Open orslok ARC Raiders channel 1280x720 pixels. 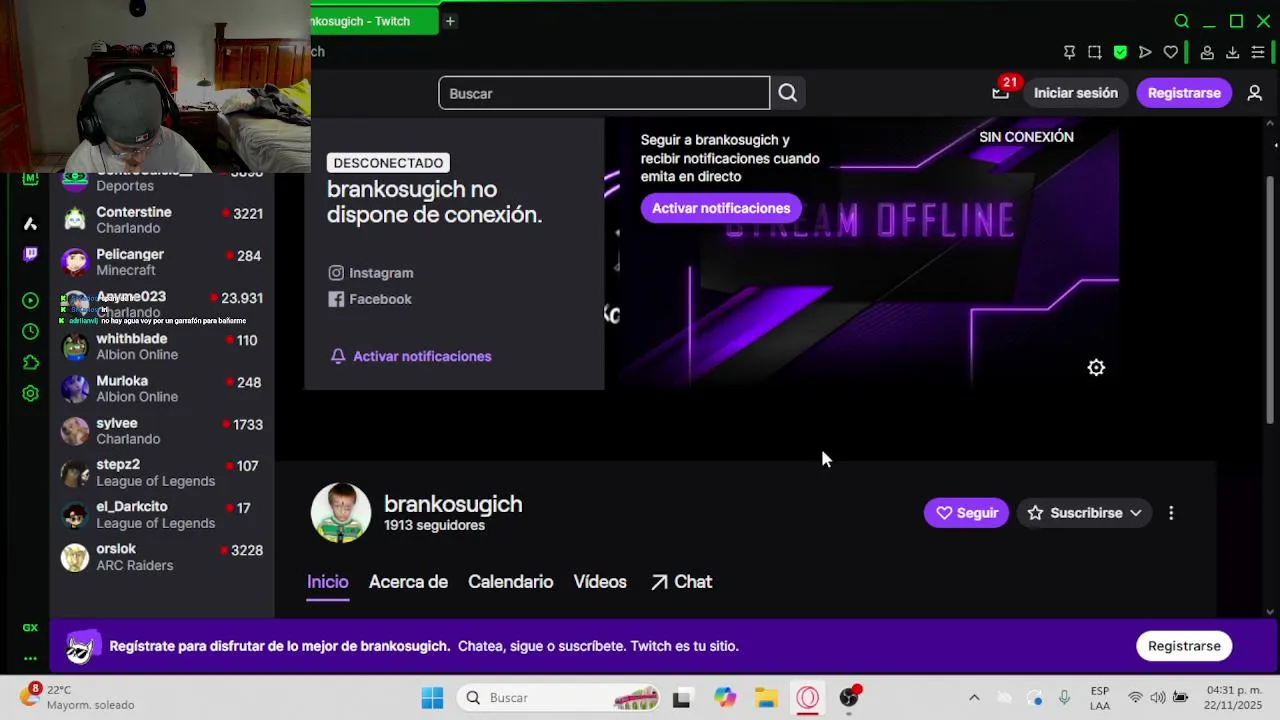[162, 557]
